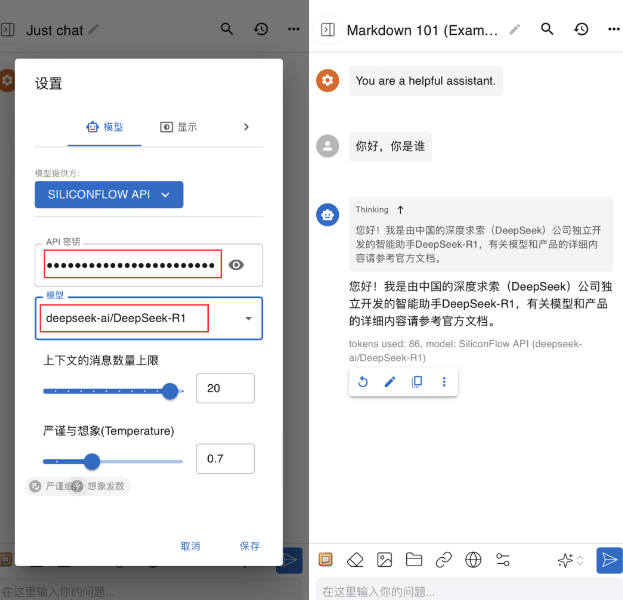Screen dimensions: 623x600
Task: Switch to the 模型 tab
Action: coord(104,127)
